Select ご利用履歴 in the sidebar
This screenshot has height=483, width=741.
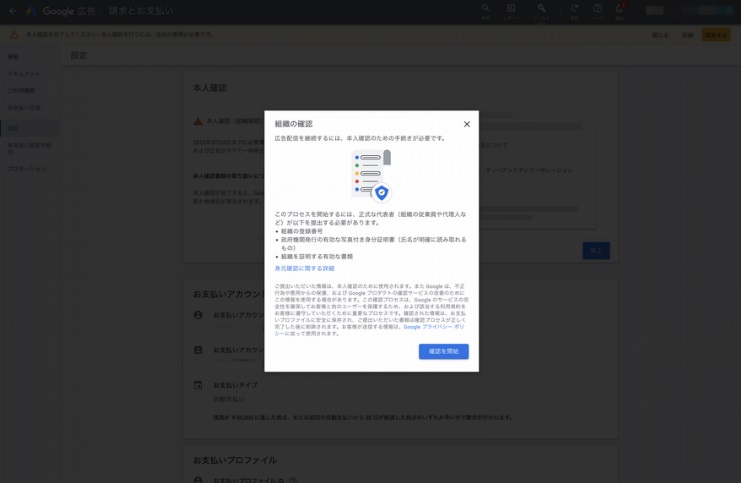click(x=21, y=91)
